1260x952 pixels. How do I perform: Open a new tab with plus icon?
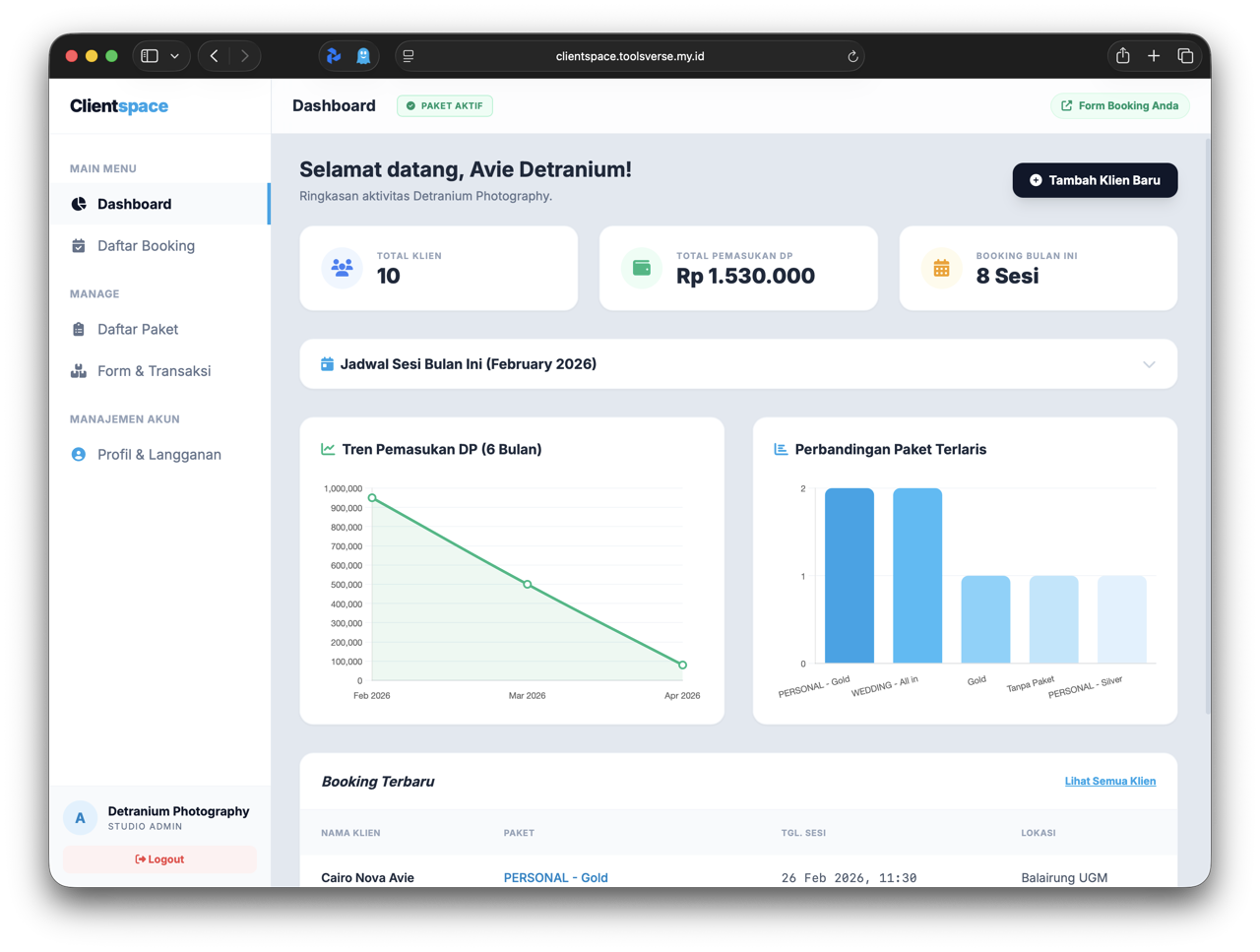[1154, 56]
